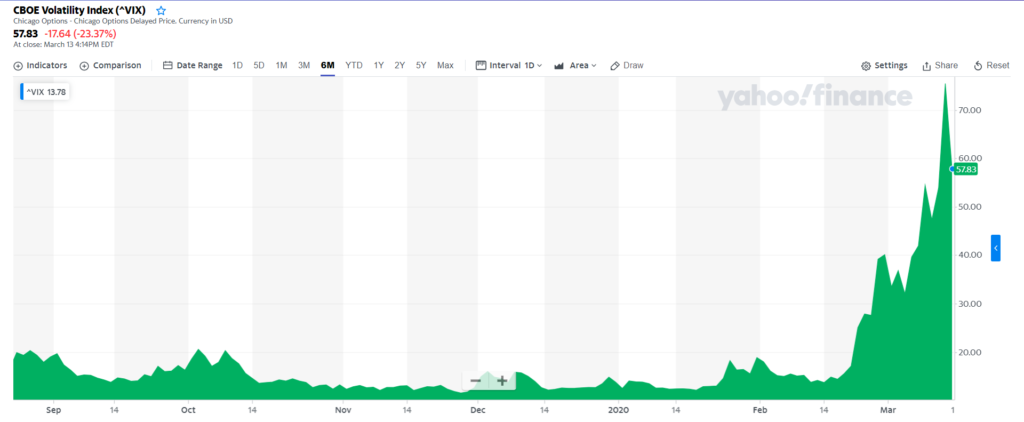Click the Settings gear icon

(x=866, y=66)
